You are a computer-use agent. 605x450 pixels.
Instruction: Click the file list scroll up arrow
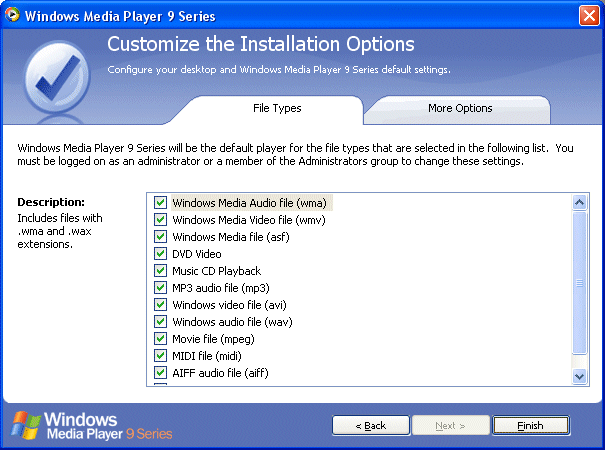pyautogui.click(x=580, y=202)
